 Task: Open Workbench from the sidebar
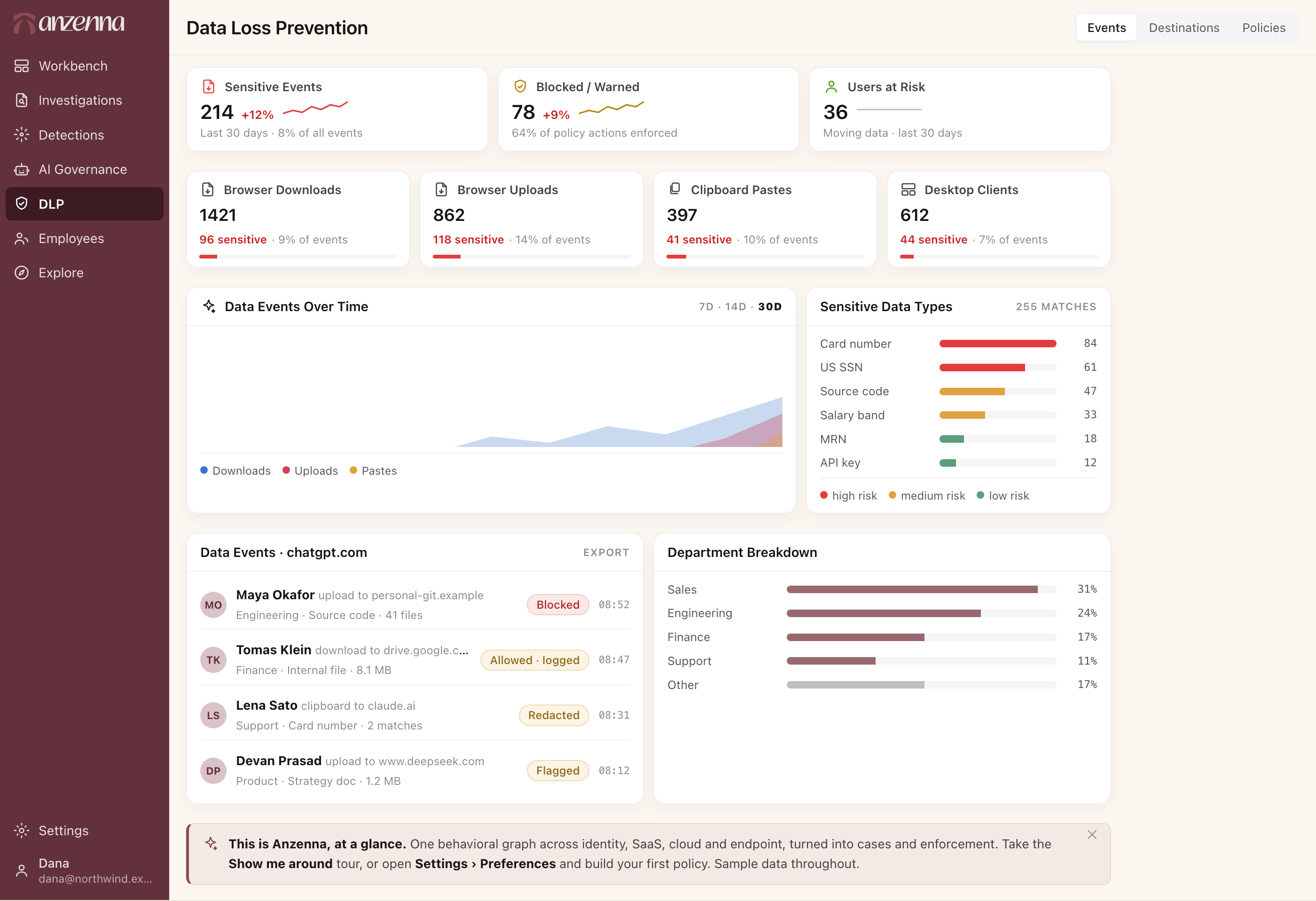(85, 66)
